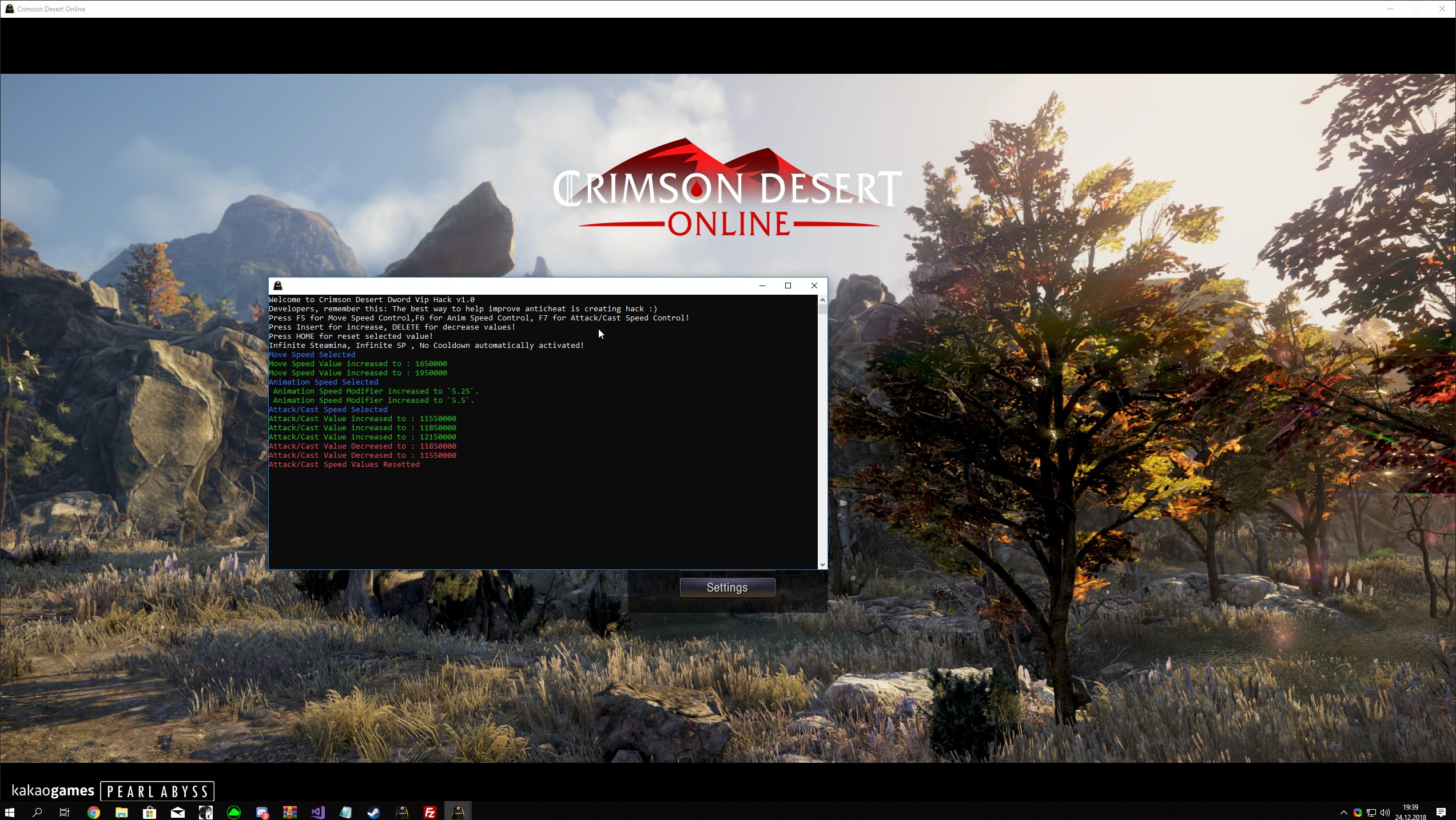Open Discord with 3 notifications badge
1456x820 pixels.
pos(262,812)
